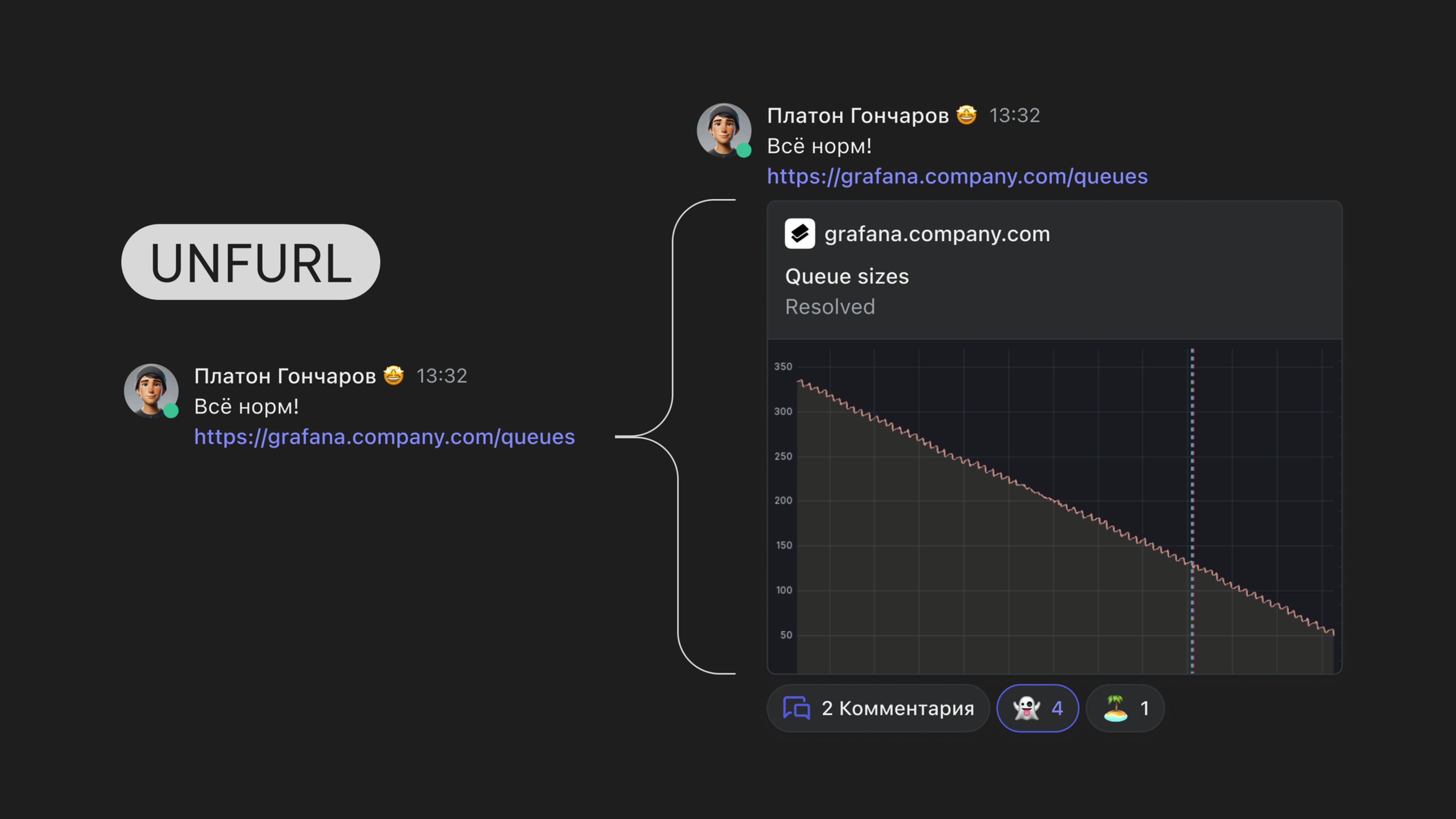Open the left grafana queues link
1456x819 pixels.
pos(384,437)
